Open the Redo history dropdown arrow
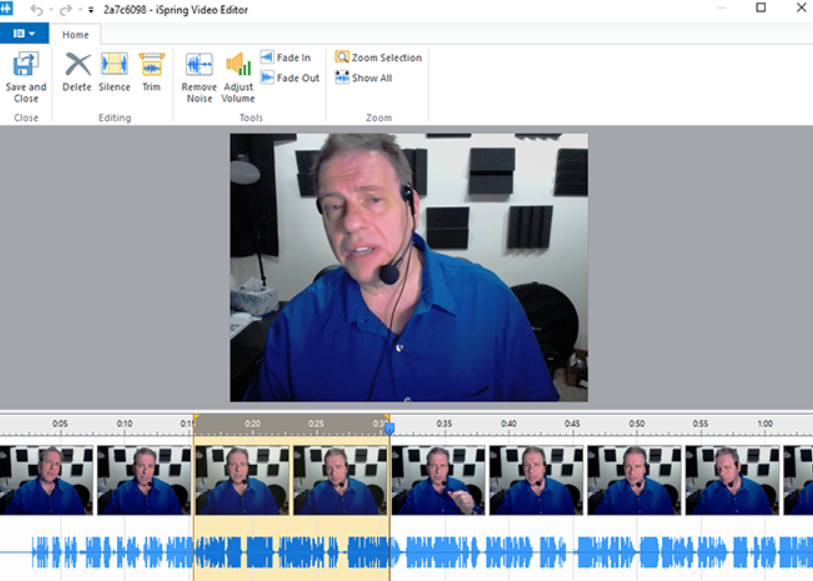 coord(80,10)
